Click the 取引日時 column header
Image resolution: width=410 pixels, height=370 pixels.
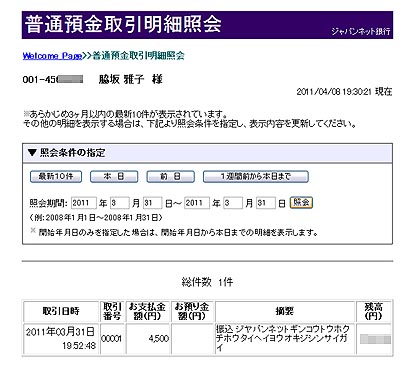tap(61, 311)
